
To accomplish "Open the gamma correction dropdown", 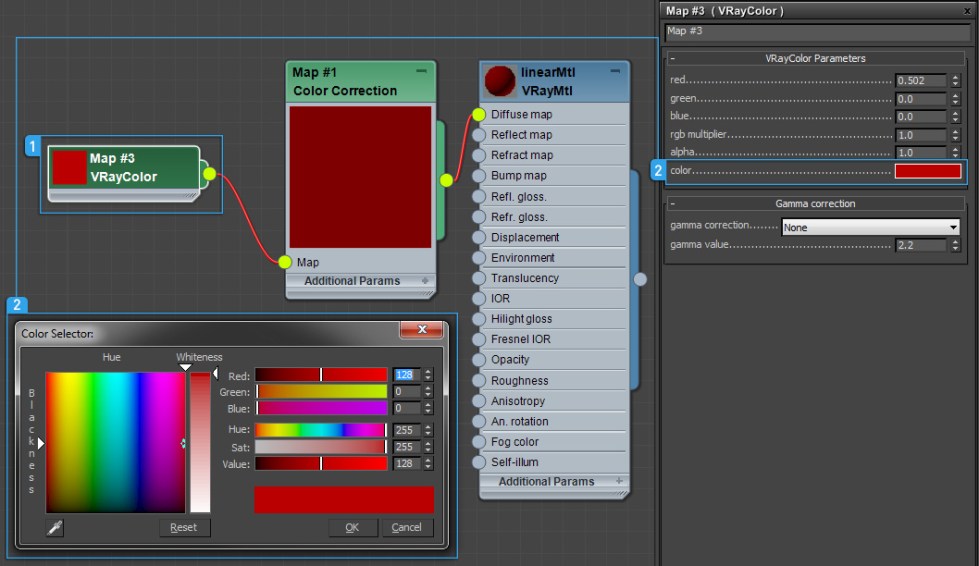I will click(x=870, y=227).
